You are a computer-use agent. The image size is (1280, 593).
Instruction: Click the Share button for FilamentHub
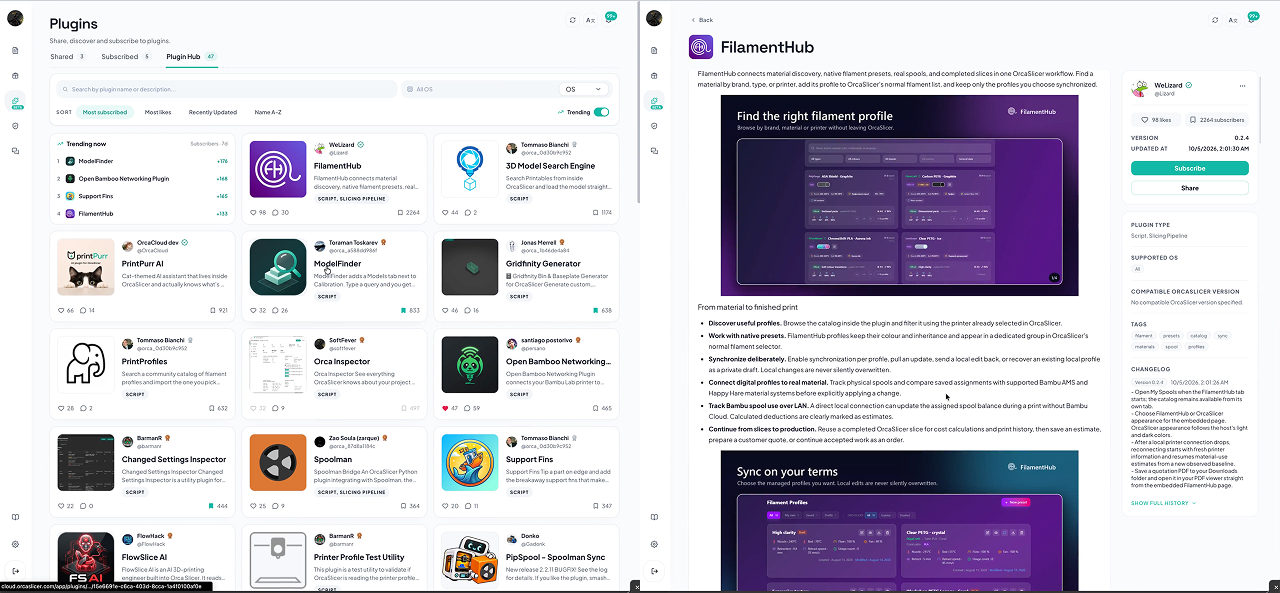click(x=1189, y=188)
